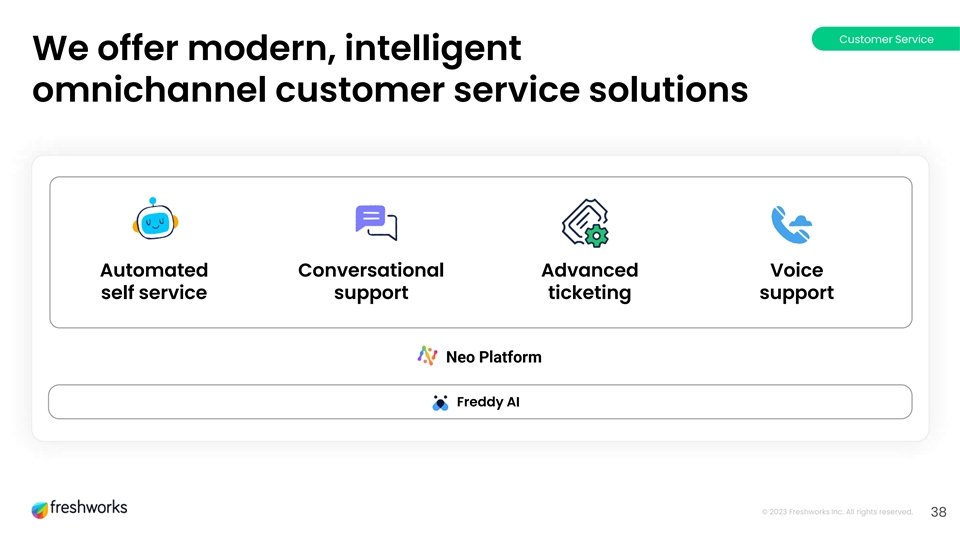This screenshot has width=960, height=540.
Task: Click the Freshworks logo icon
Action: 40,509
